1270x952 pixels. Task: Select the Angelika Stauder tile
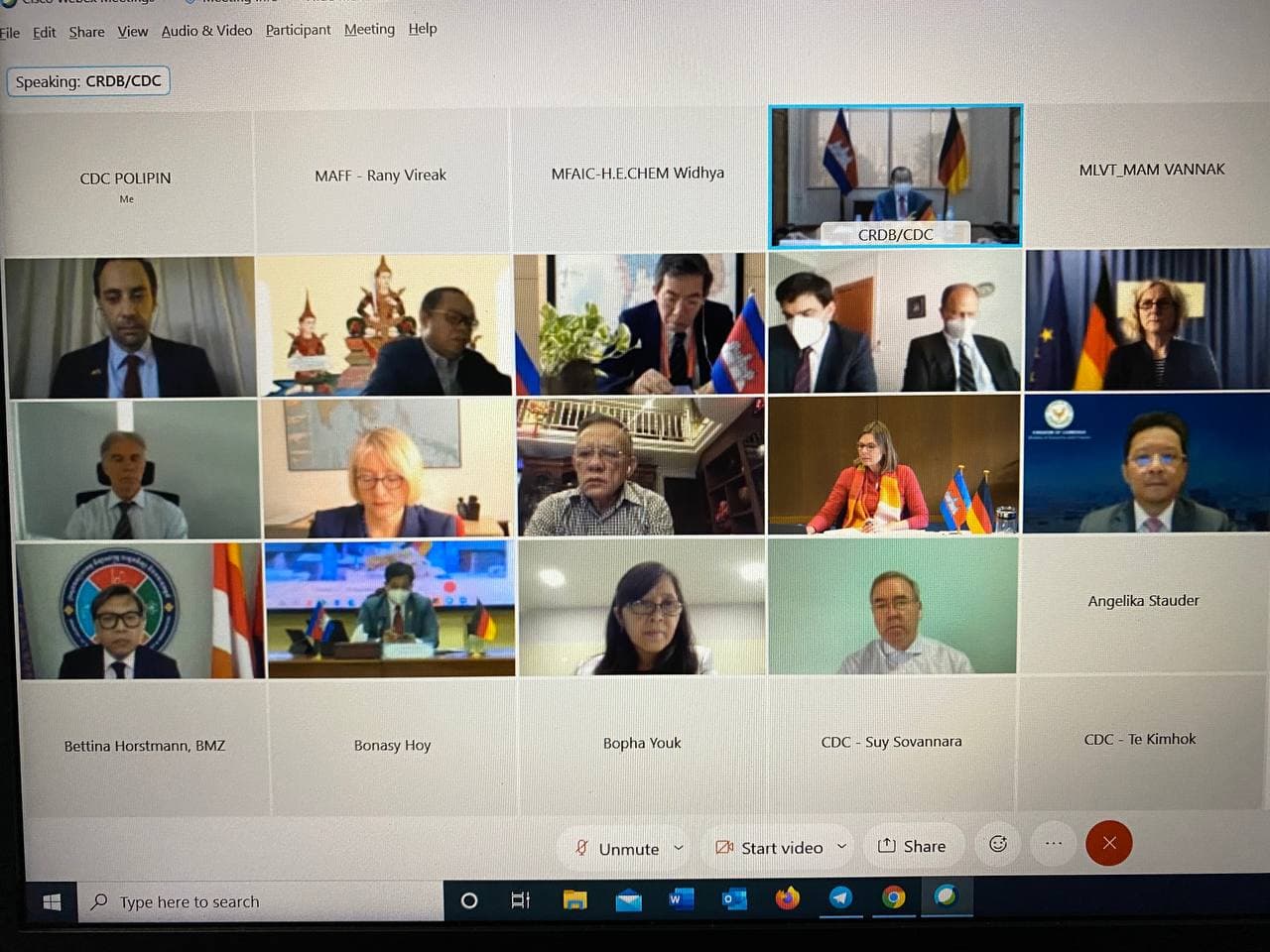click(1143, 603)
